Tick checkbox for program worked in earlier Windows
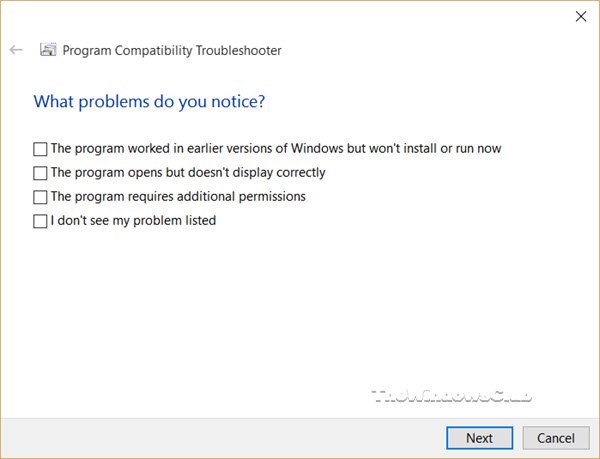 pos(40,149)
